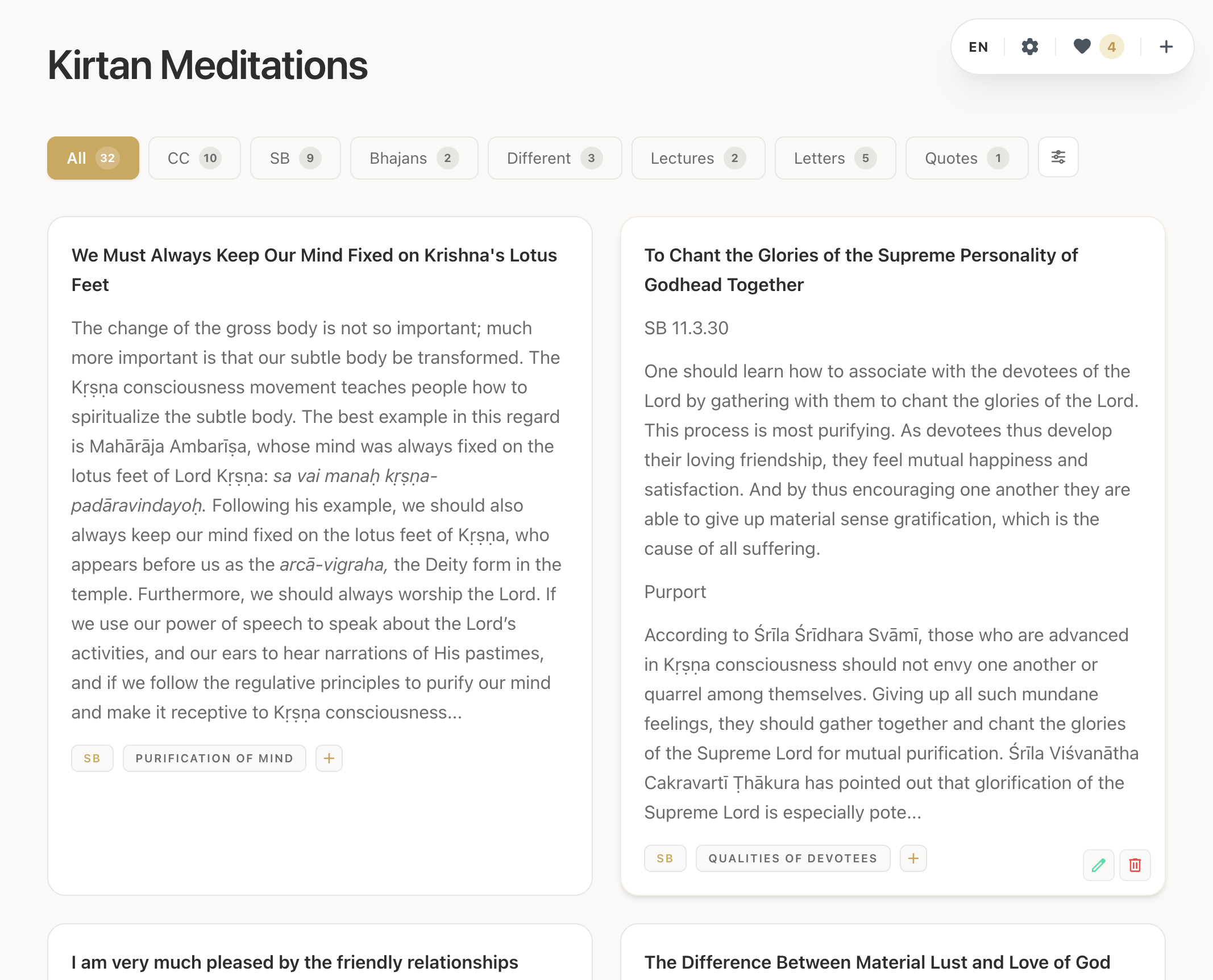Screen dimensions: 1213x980
Task: Open settings with the gear icon
Action: (x=1029, y=47)
